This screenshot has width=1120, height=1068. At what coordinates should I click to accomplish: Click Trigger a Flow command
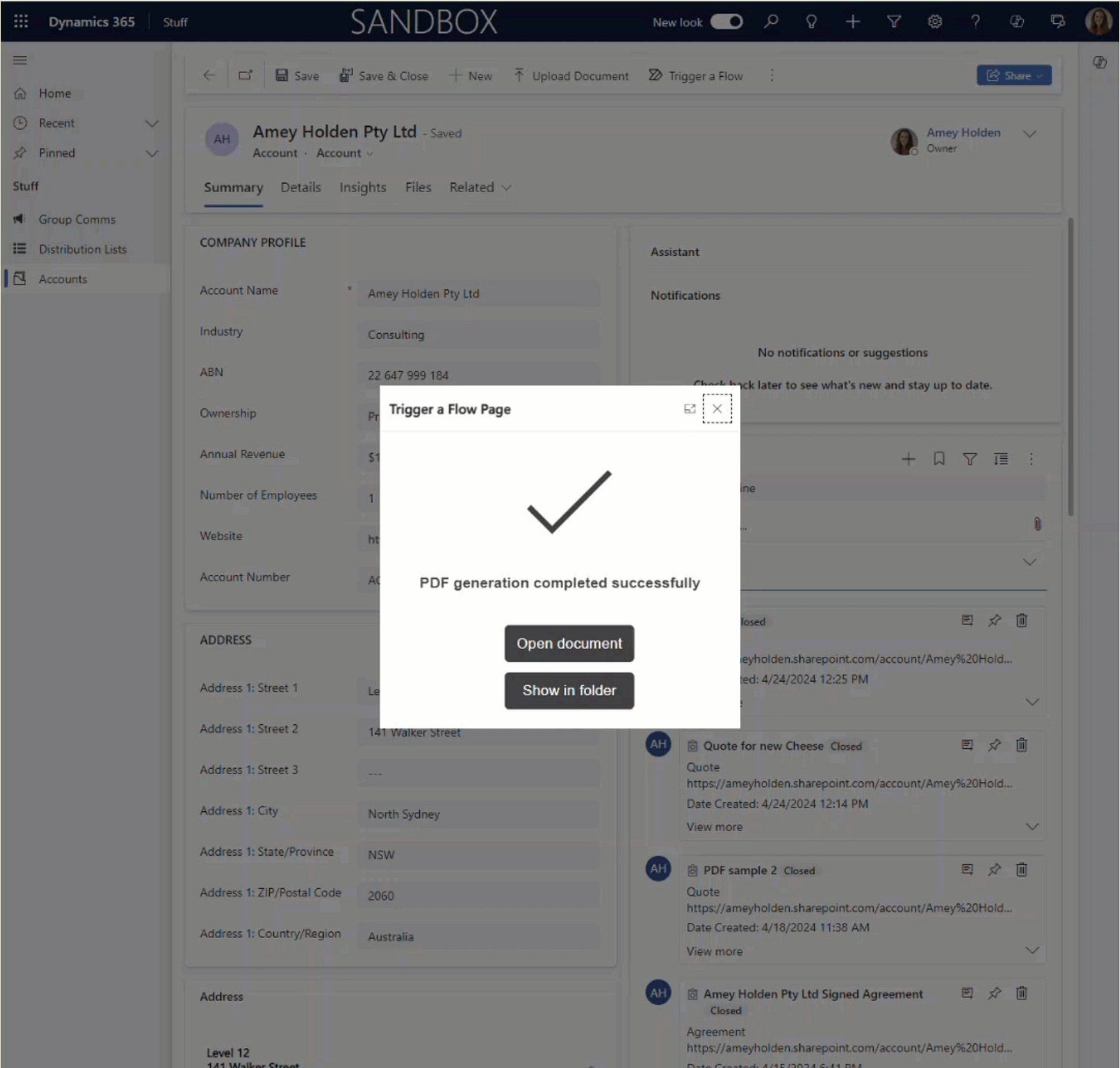(x=695, y=75)
